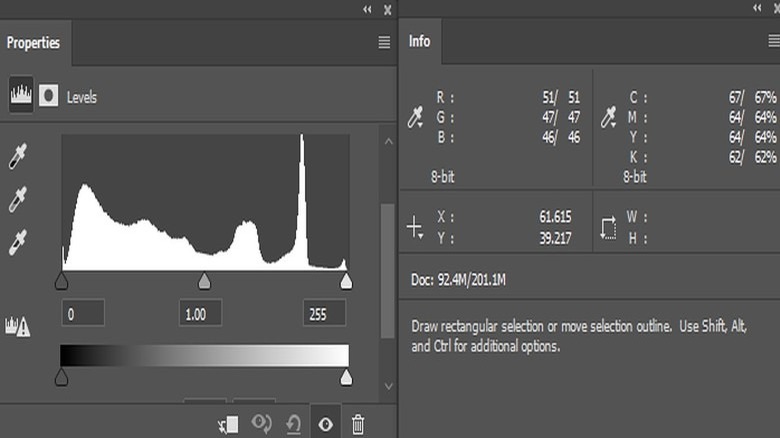
Task: Collapse the Info panel to icons
Action: pos(757,7)
